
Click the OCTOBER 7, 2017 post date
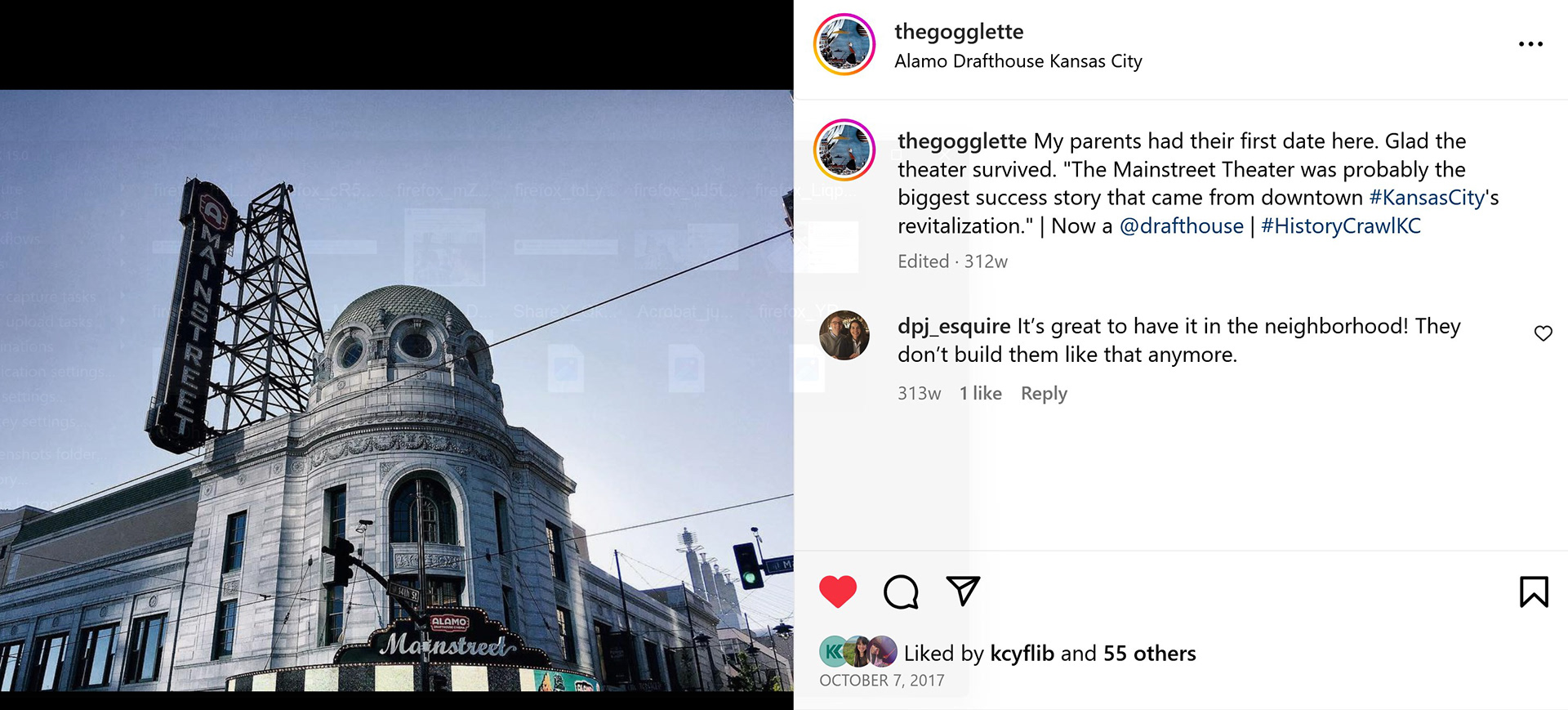click(882, 681)
